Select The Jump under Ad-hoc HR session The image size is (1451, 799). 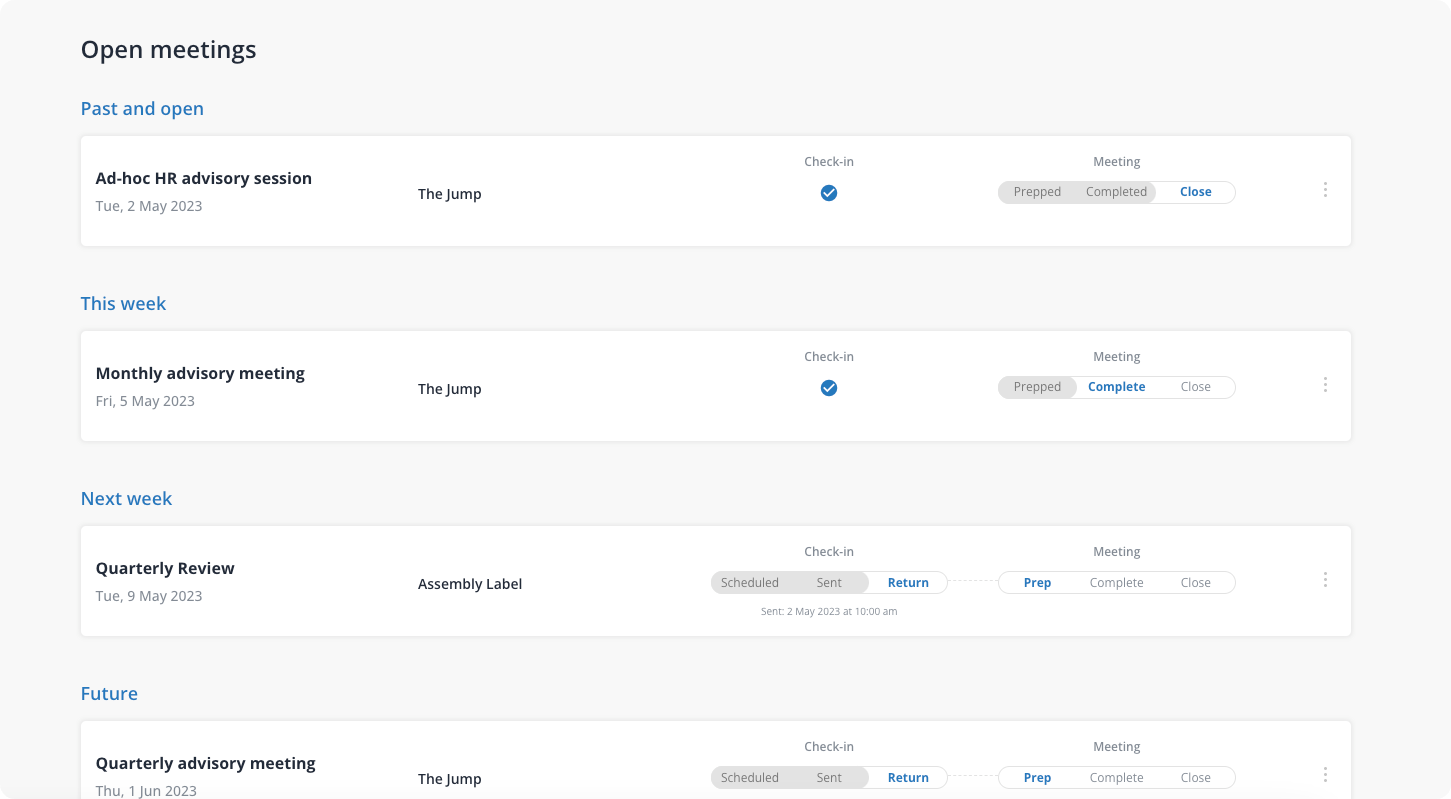tap(449, 194)
